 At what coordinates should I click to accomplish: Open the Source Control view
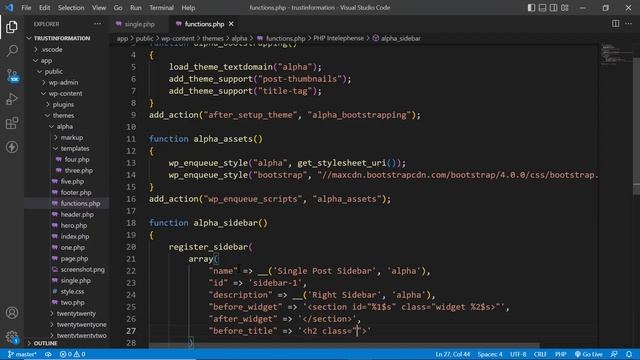point(12,76)
